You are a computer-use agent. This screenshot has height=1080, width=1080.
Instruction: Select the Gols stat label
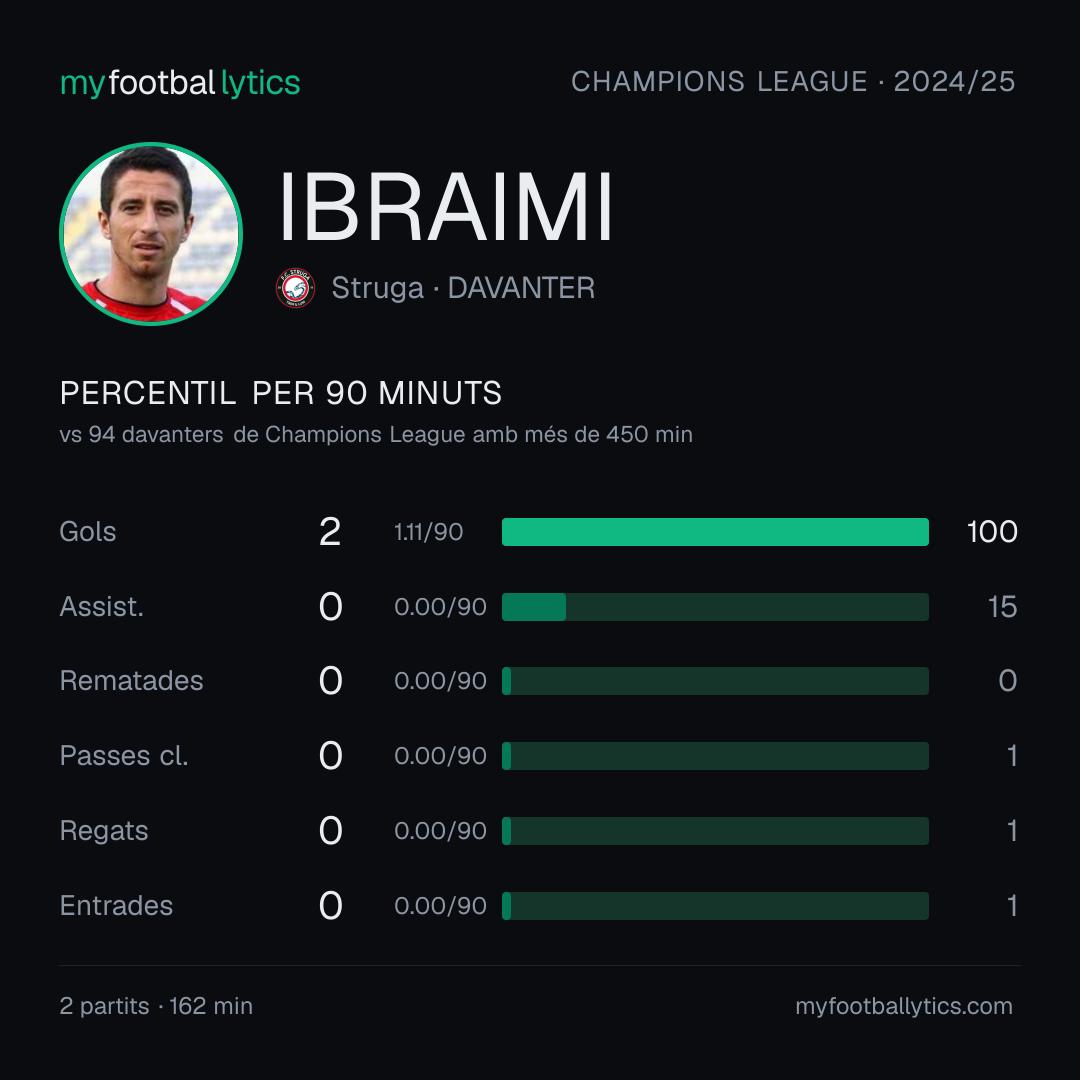87,532
